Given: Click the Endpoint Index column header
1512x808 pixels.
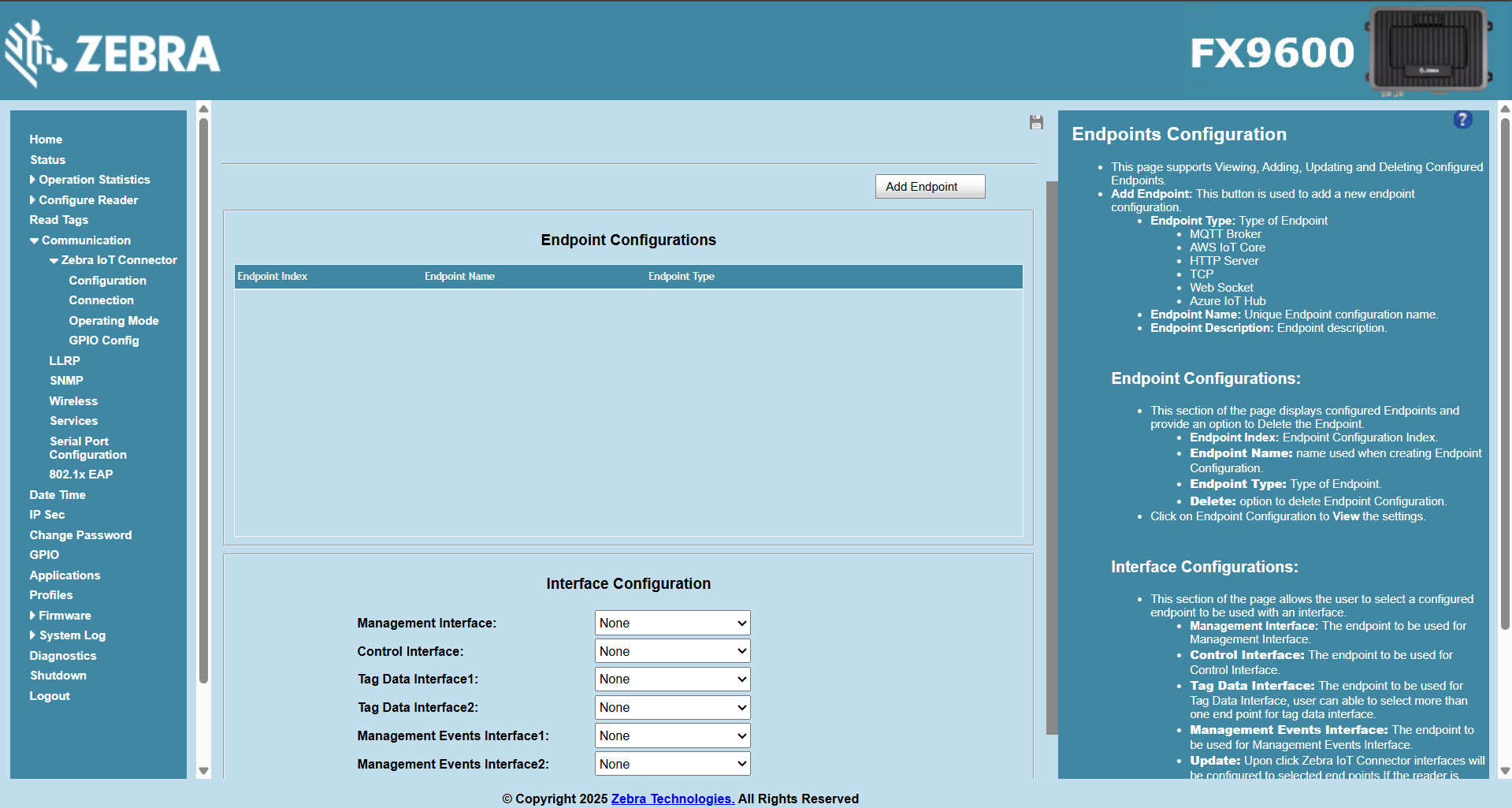Looking at the screenshot, I should [273, 277].
